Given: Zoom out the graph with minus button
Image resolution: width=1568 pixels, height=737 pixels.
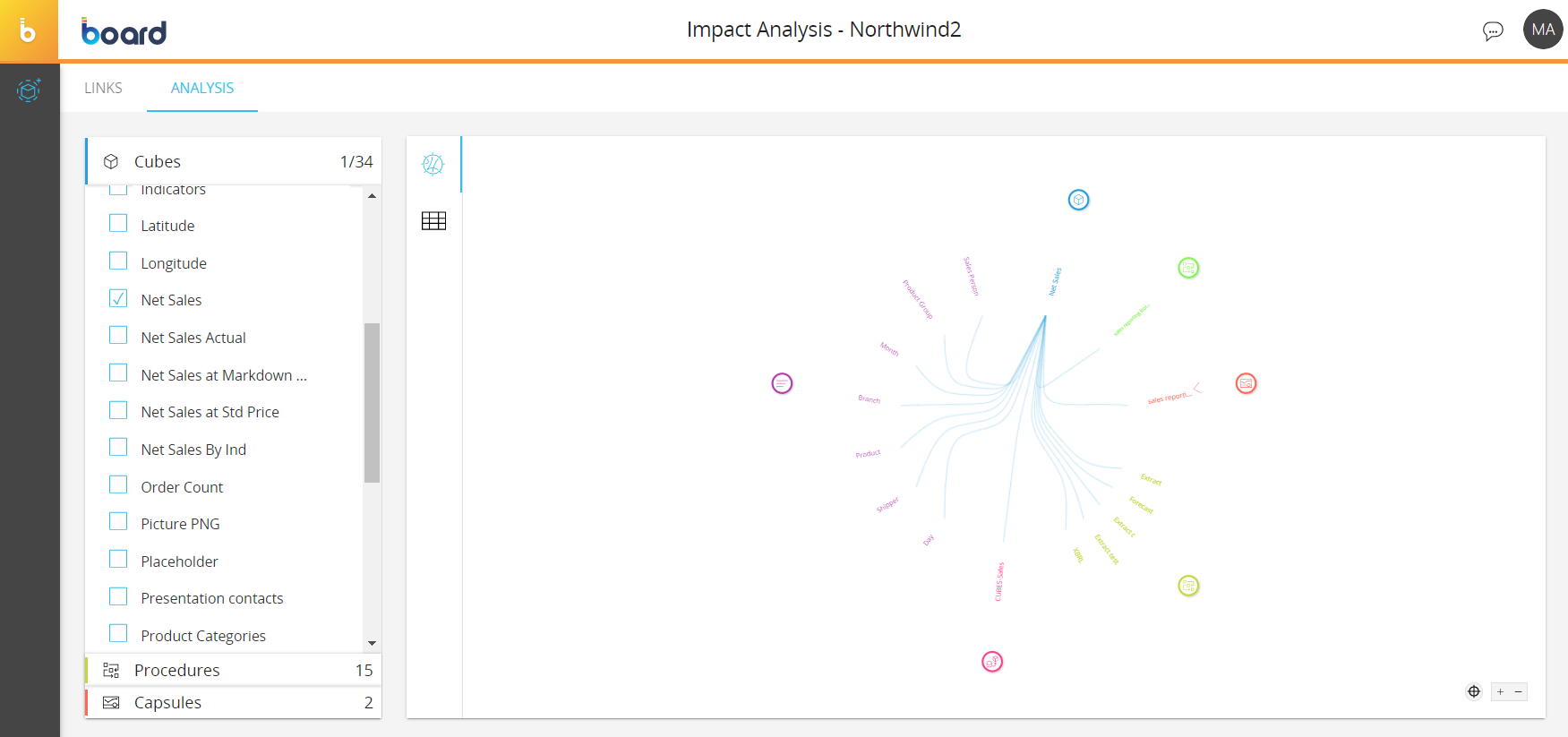Looking at the screenshot, I should pyautogui.click(x=1518, y=691).
